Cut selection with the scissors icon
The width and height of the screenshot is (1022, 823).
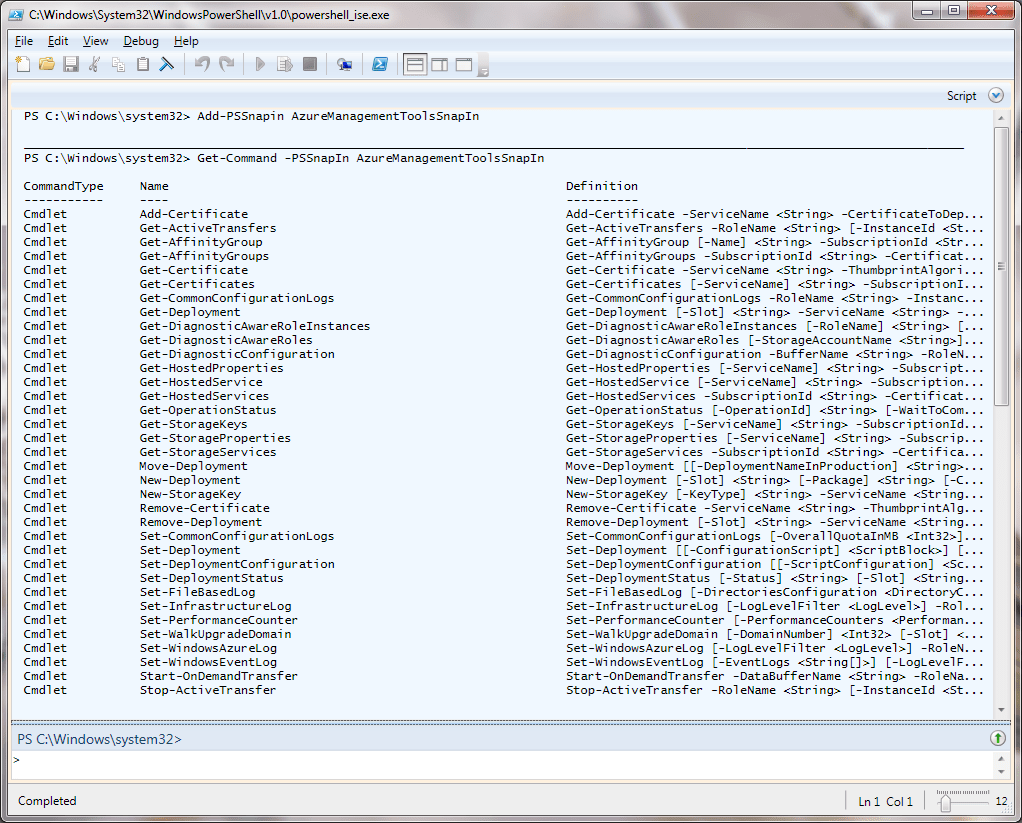tap(95, 64)
